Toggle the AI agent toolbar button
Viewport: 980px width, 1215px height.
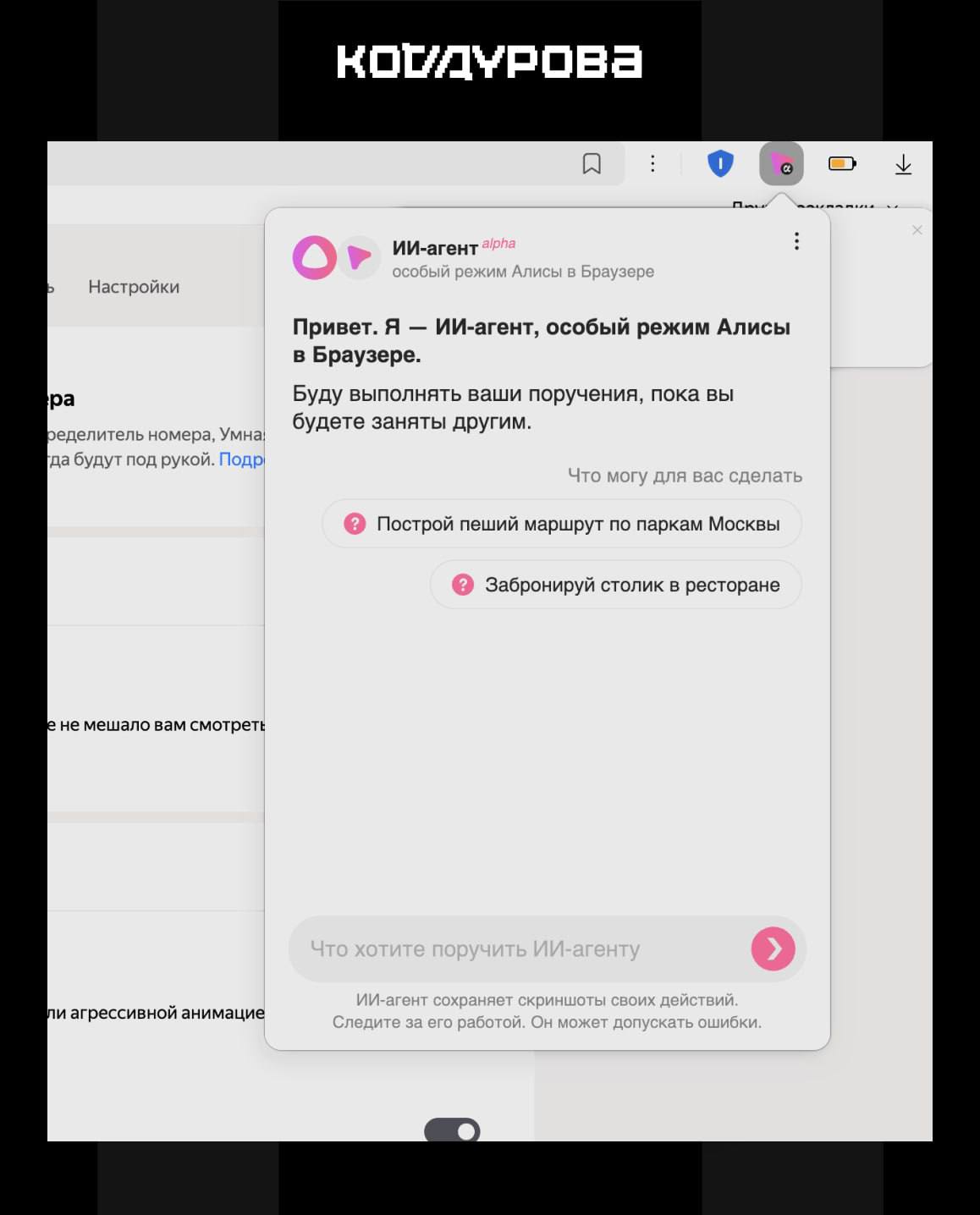781,164
